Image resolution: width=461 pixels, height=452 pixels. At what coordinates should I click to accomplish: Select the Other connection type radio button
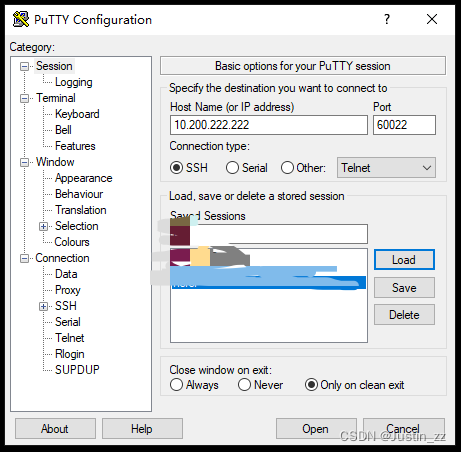(287, 168)
